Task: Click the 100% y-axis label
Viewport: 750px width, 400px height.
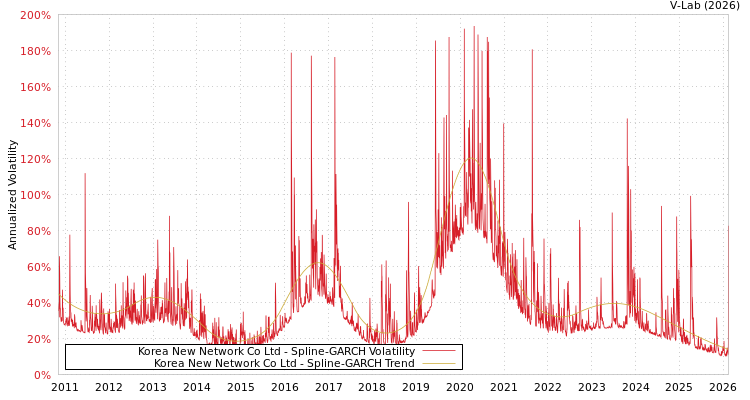Action: point(35,196)
